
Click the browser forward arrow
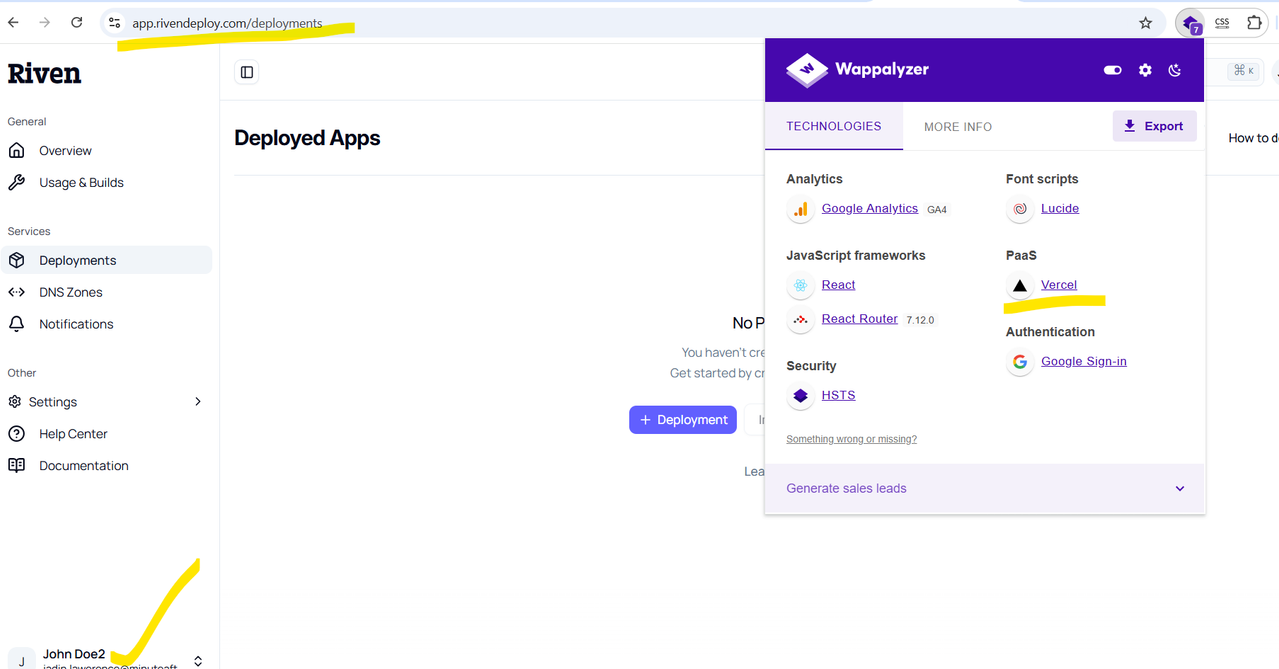(x=44, y=22)
